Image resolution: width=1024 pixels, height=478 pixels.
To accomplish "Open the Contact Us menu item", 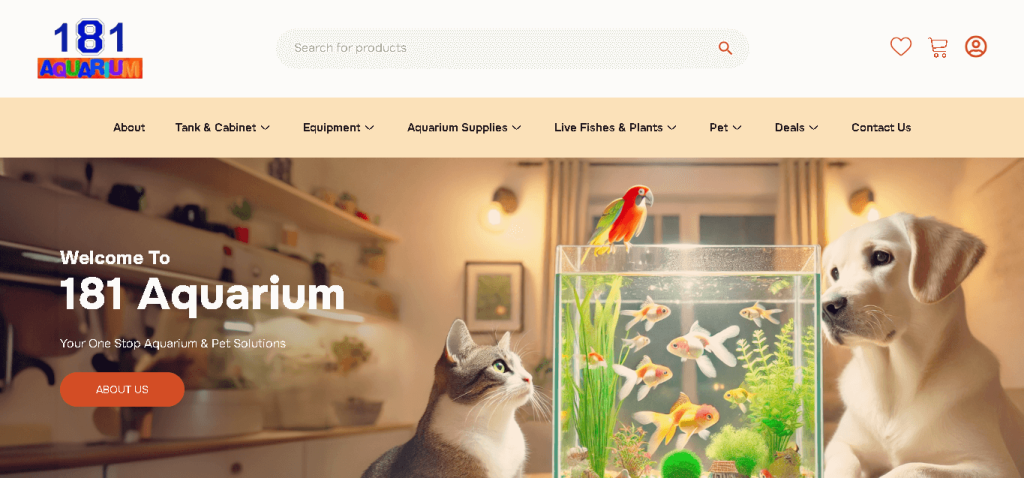I will (x=881, y=128).
